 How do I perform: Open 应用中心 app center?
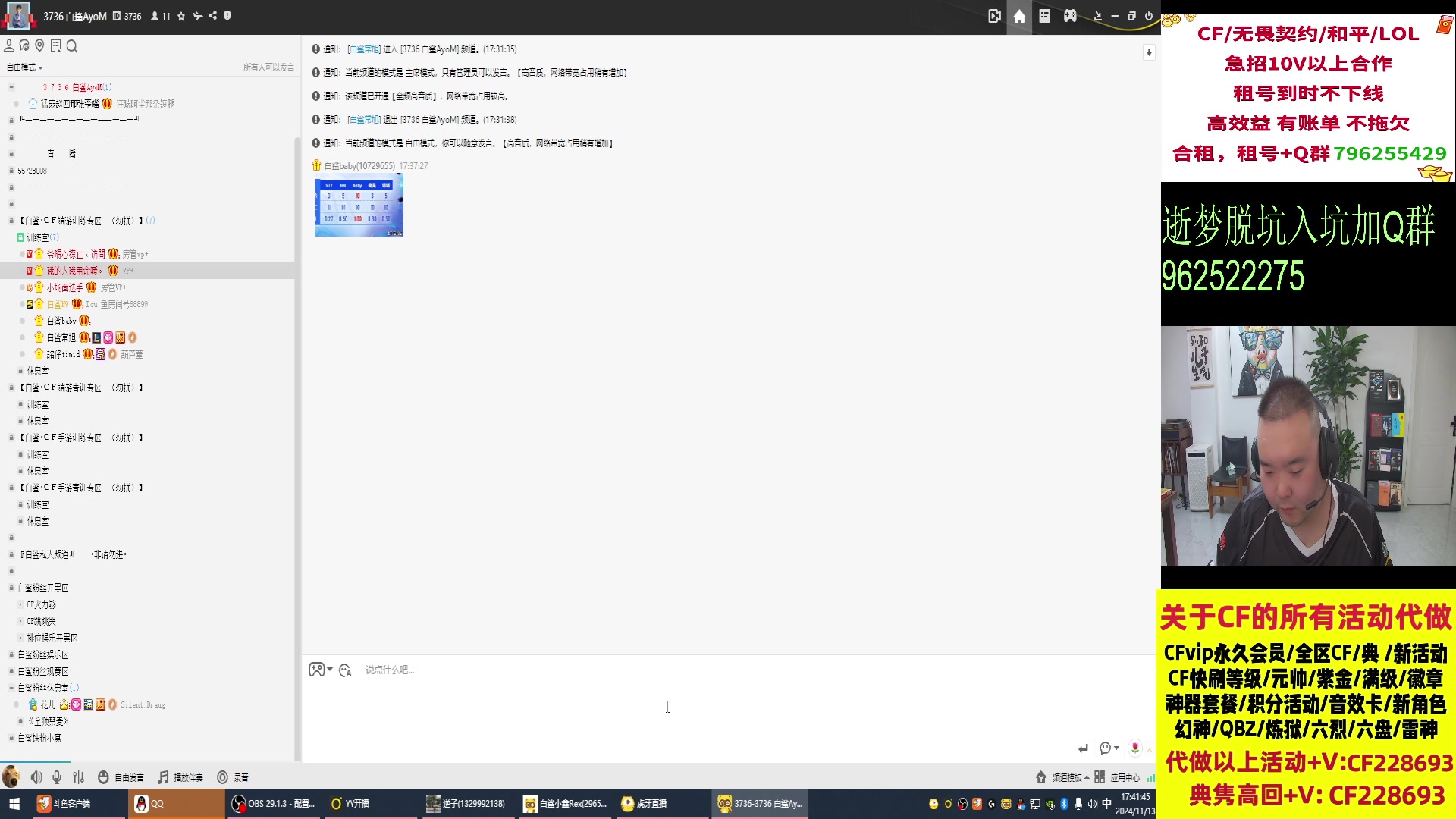pos(1117,777)
